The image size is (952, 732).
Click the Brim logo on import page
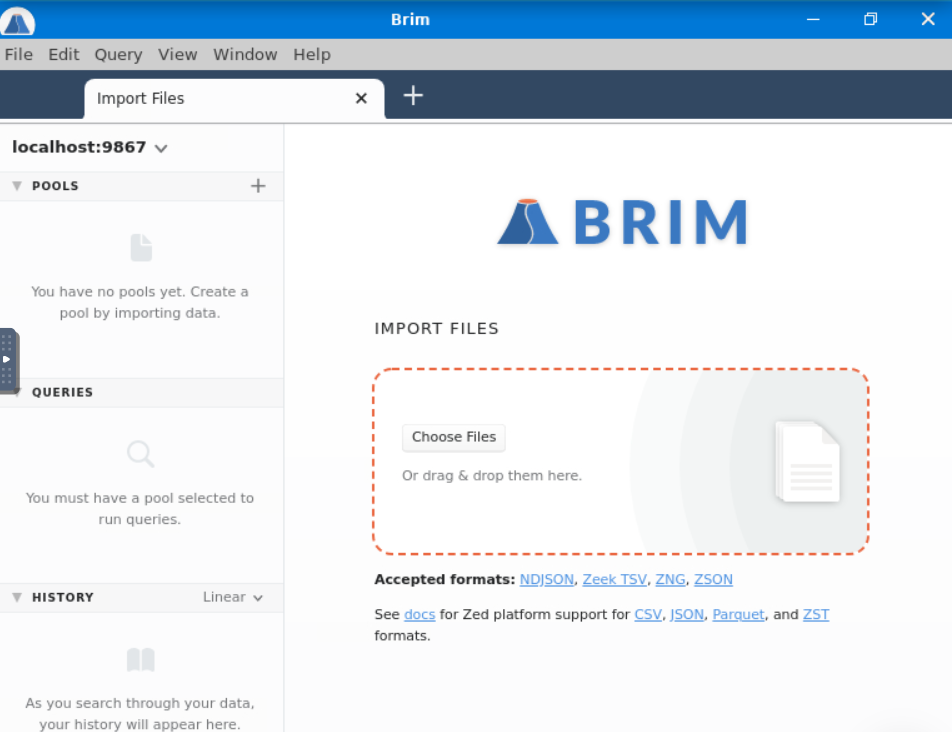(622, 222)
